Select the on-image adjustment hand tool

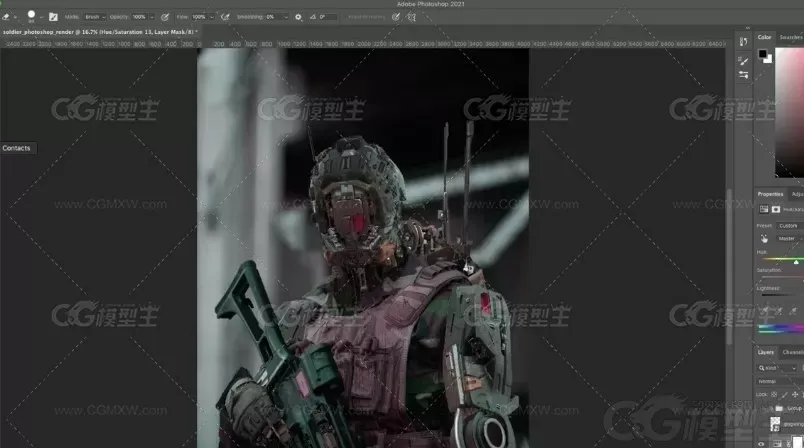click(764, 238)
